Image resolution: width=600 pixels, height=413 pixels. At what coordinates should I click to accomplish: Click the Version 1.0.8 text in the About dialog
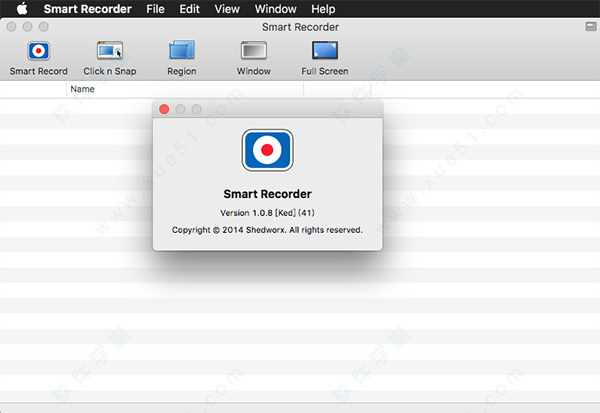click(267, 212)
